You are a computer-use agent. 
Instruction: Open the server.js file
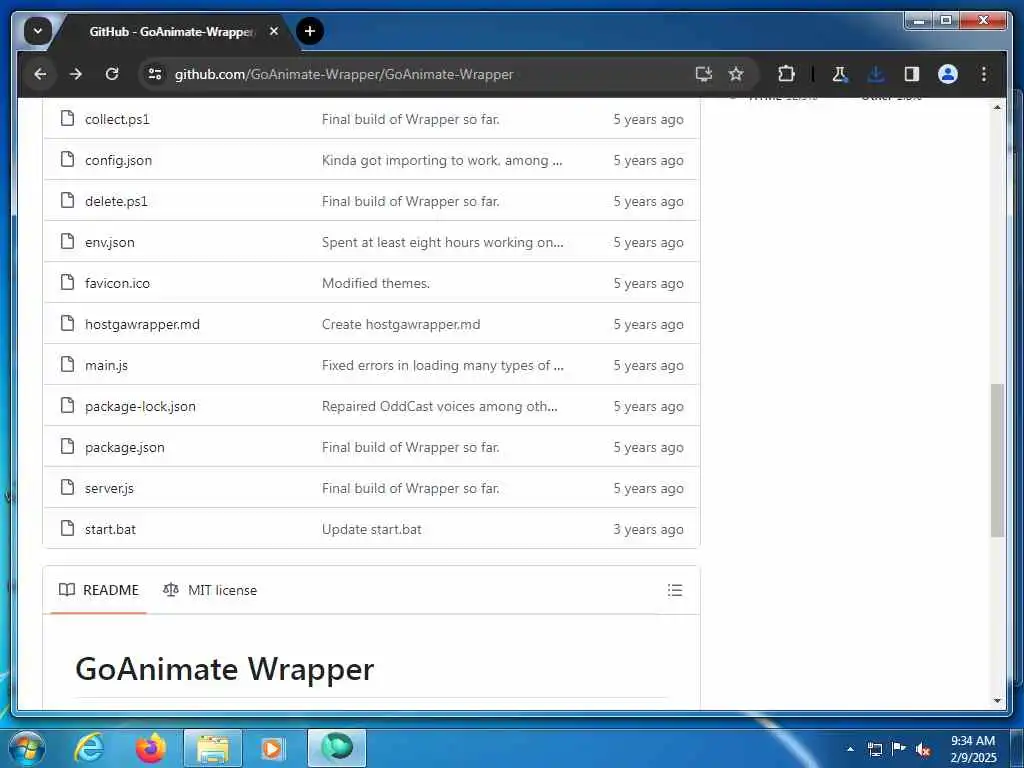[x=109, y=488]
